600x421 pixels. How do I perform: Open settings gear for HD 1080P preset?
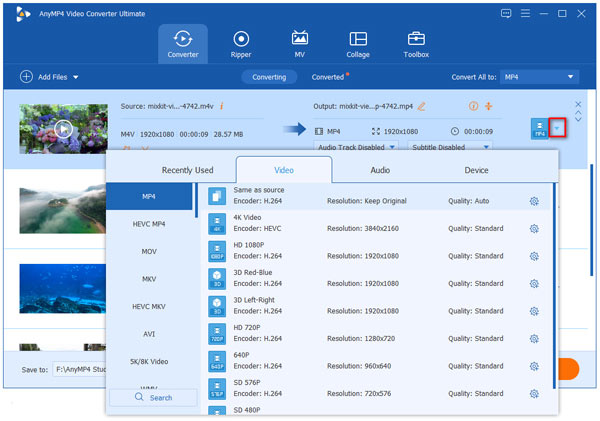(534, 254)
